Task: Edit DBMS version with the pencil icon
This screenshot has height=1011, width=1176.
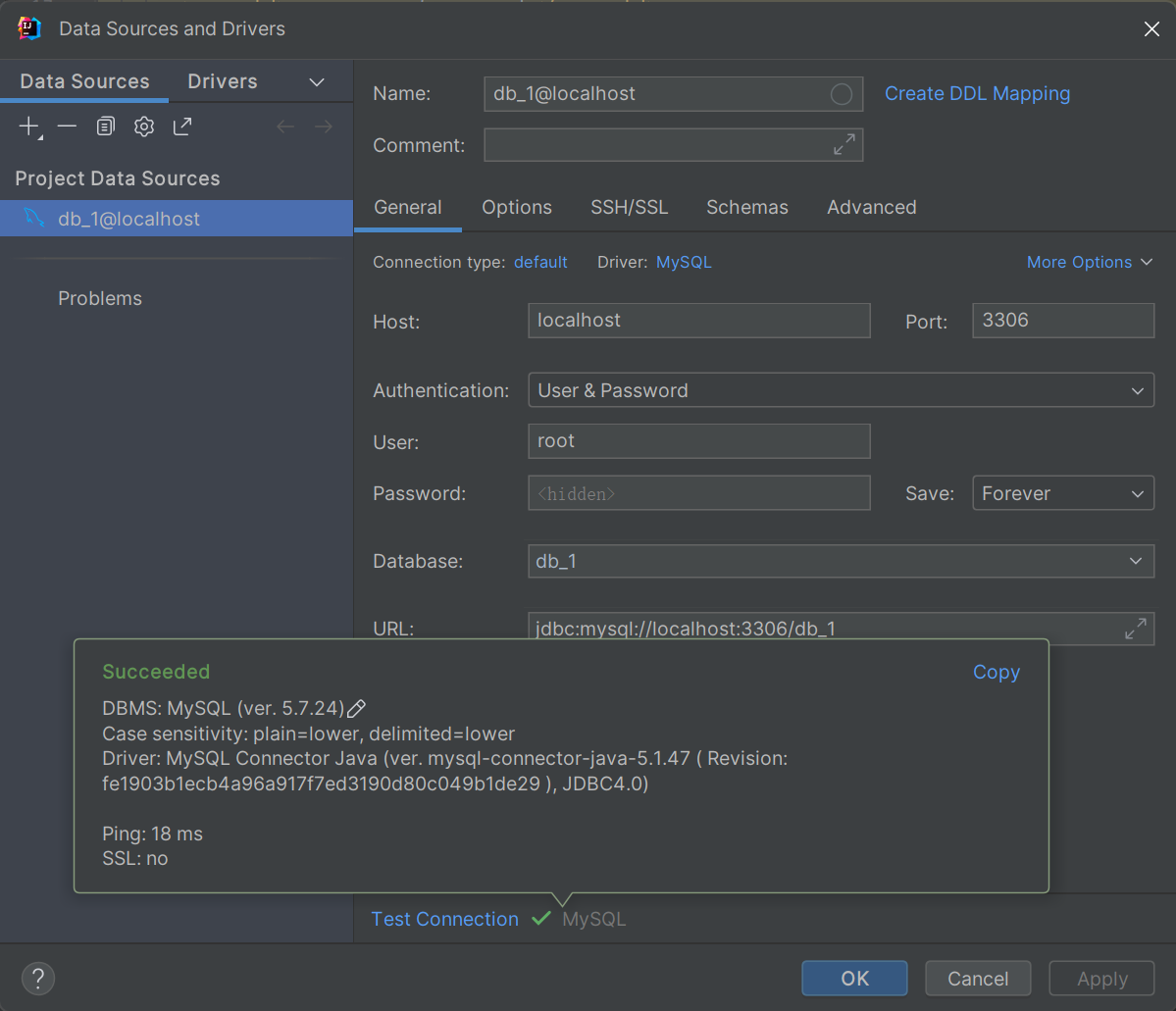Action: (x=355, y=707)
